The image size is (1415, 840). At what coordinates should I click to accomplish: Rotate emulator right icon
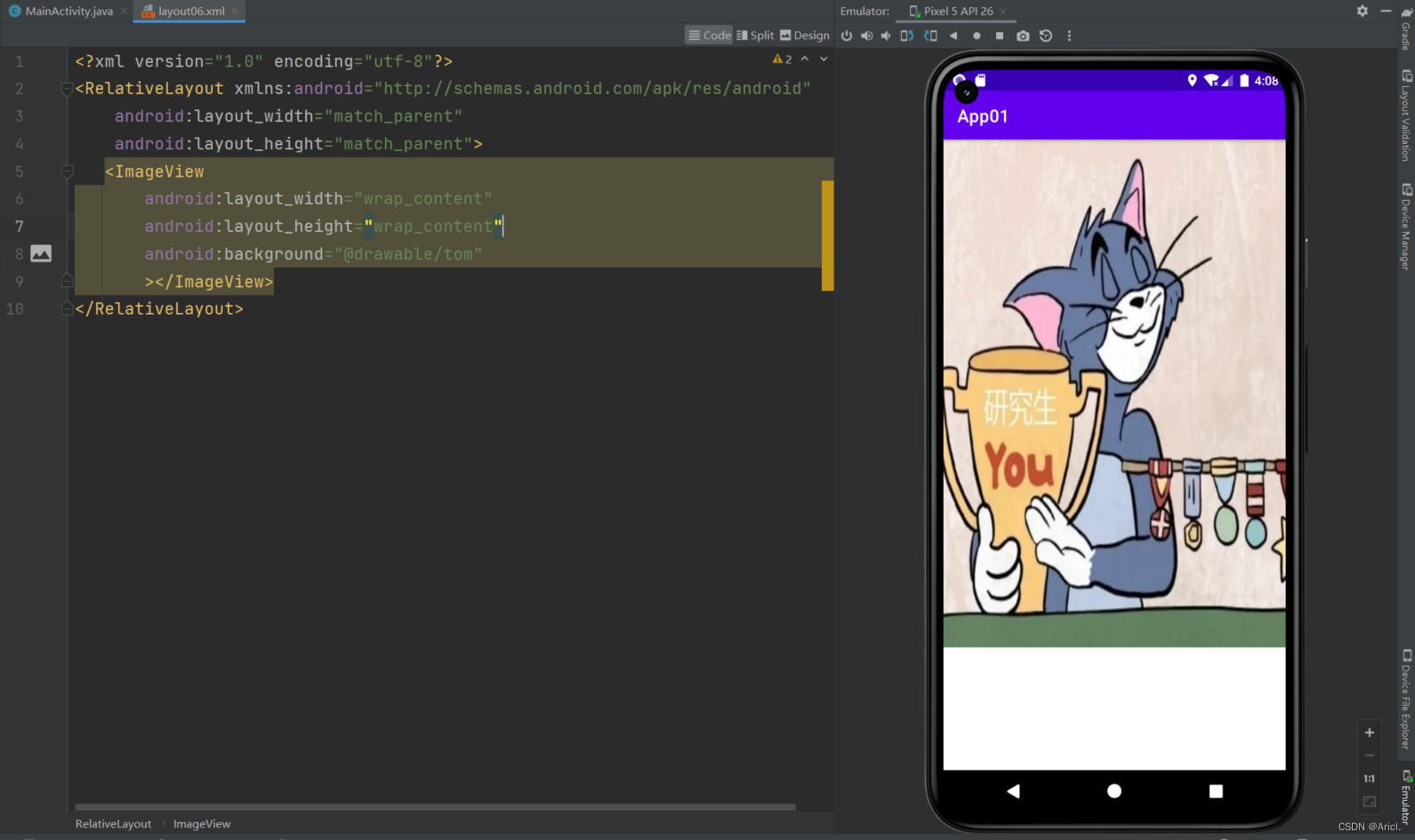click(931, 36)
